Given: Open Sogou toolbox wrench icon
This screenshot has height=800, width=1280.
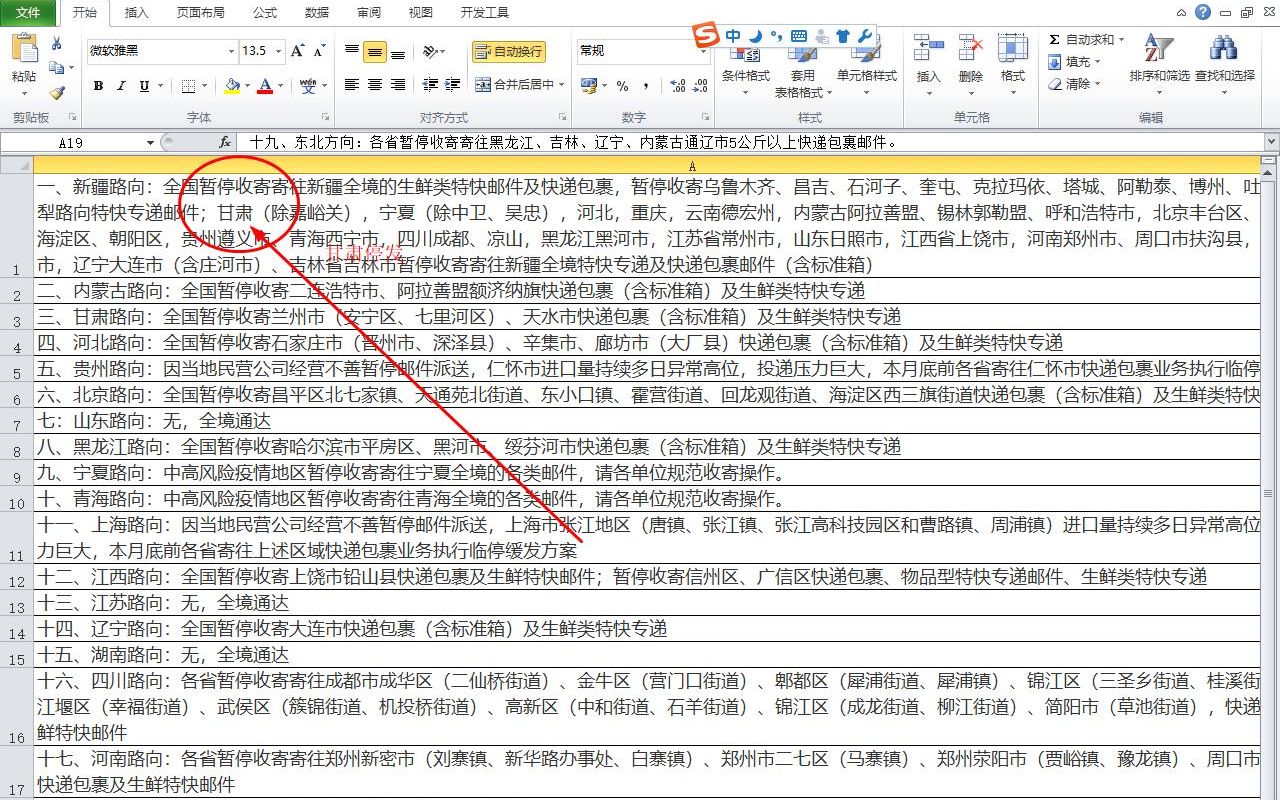Looking at the screenshot, I should point(866,36).
